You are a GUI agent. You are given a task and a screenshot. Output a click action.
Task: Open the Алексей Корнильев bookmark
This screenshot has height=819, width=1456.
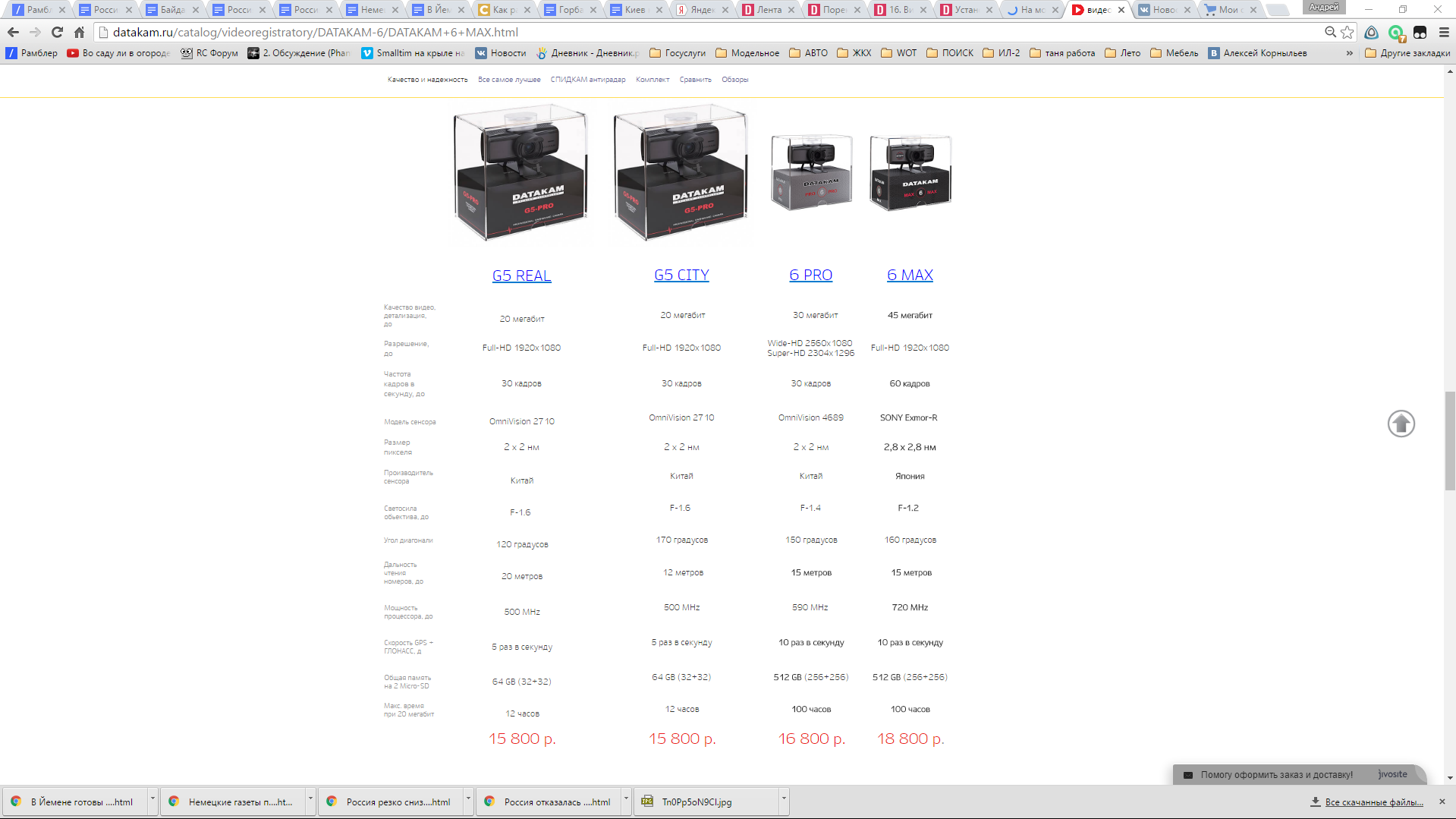click(1257, 53)
